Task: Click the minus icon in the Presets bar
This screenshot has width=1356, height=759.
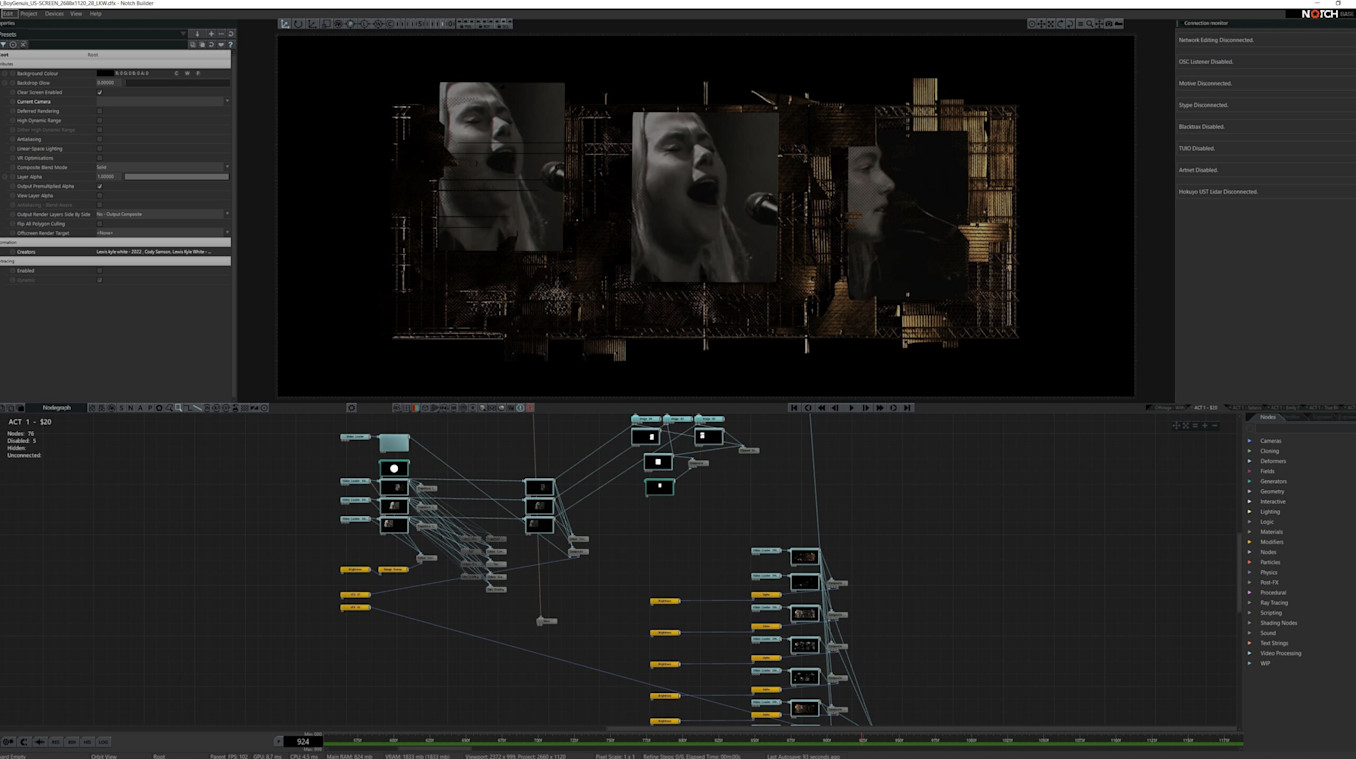Action: 221,34
